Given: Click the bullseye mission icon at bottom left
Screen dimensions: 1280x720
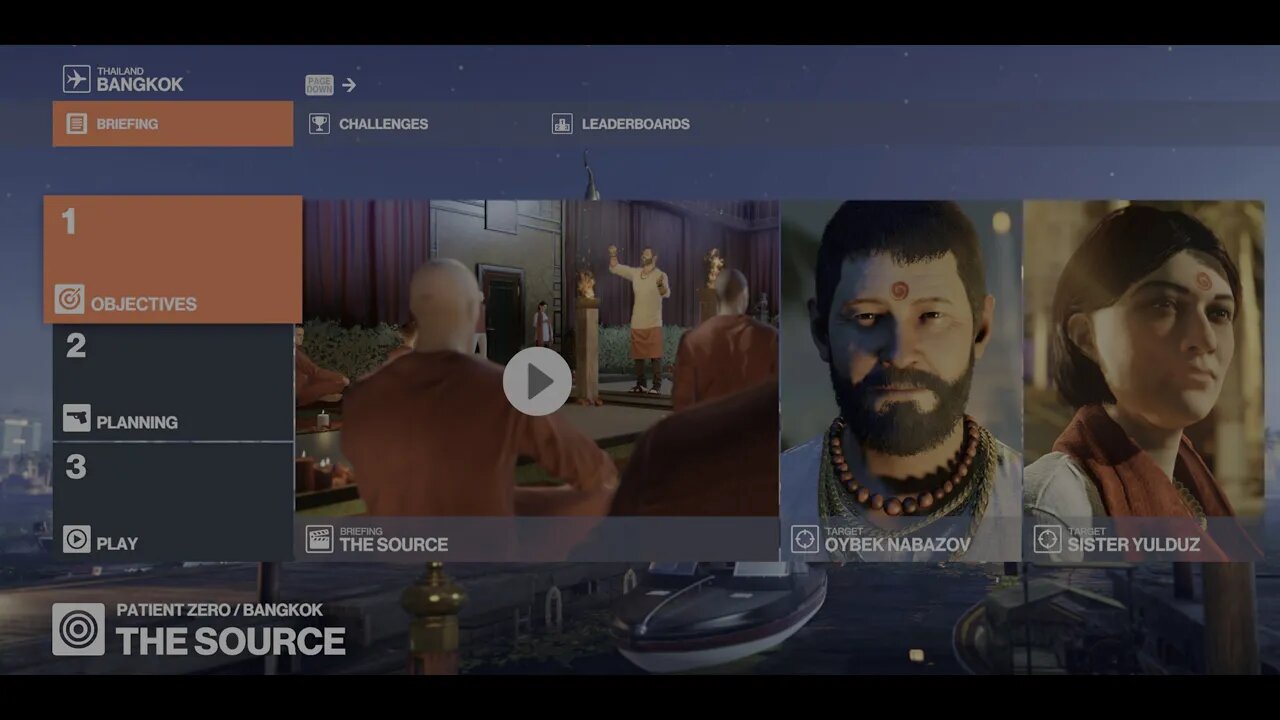Looking at the screenshot, I should coord(78,629).
